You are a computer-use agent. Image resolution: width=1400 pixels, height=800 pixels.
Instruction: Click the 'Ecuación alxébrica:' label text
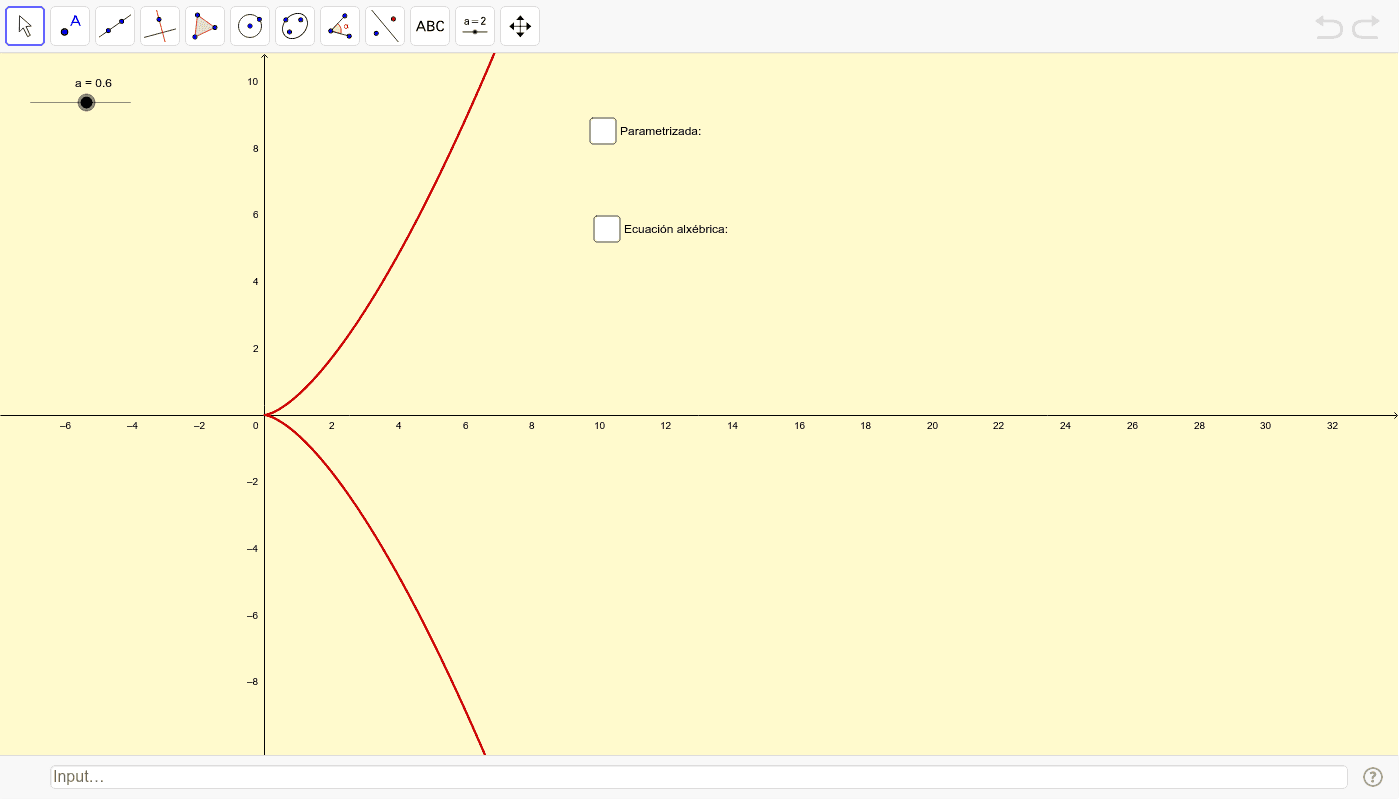tap(676, 229)
